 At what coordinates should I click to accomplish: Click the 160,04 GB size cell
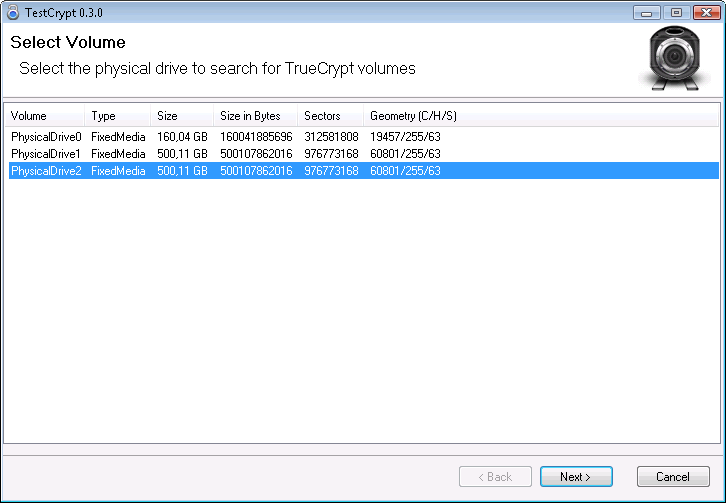tap(182, 137)
